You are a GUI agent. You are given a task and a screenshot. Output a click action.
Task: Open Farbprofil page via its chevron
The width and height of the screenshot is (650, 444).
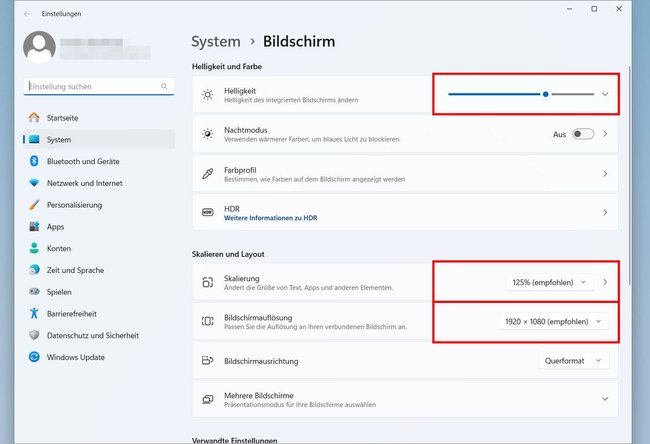605,174
